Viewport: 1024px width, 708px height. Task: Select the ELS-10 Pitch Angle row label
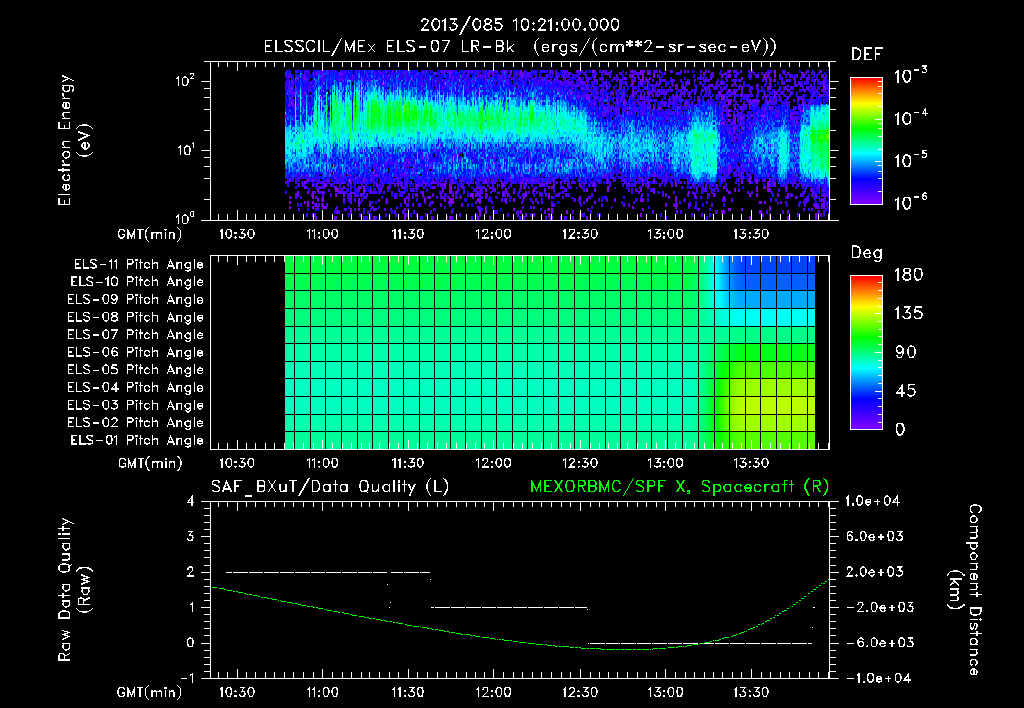[136, 282]
